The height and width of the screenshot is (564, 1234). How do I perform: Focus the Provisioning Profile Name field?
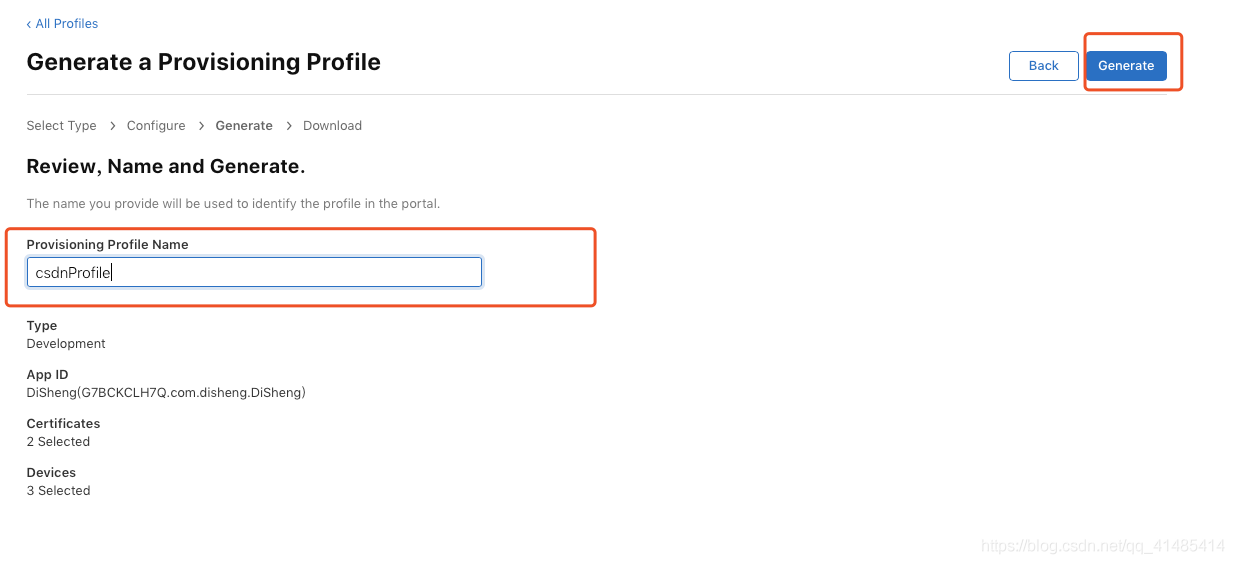(x=254, y=272)
